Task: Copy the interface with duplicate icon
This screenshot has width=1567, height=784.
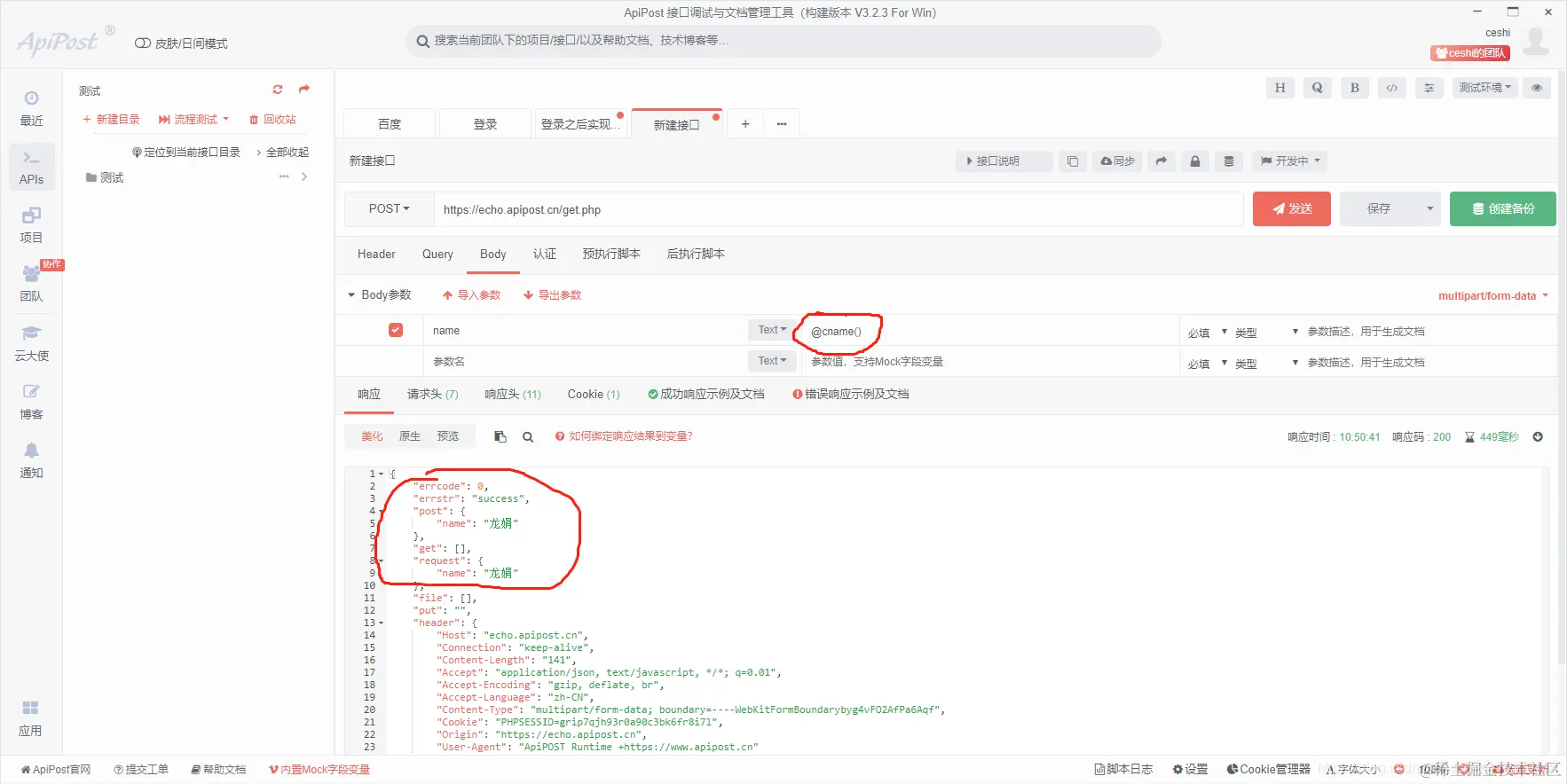Action: (x=1073, y=161)
